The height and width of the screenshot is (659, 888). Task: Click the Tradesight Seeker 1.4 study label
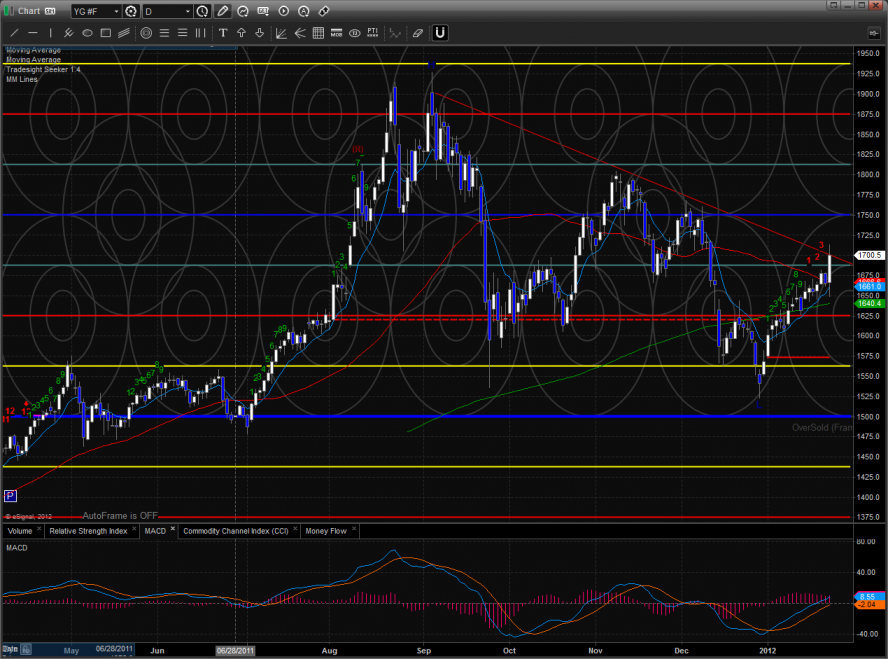click(x=43, y=70)
